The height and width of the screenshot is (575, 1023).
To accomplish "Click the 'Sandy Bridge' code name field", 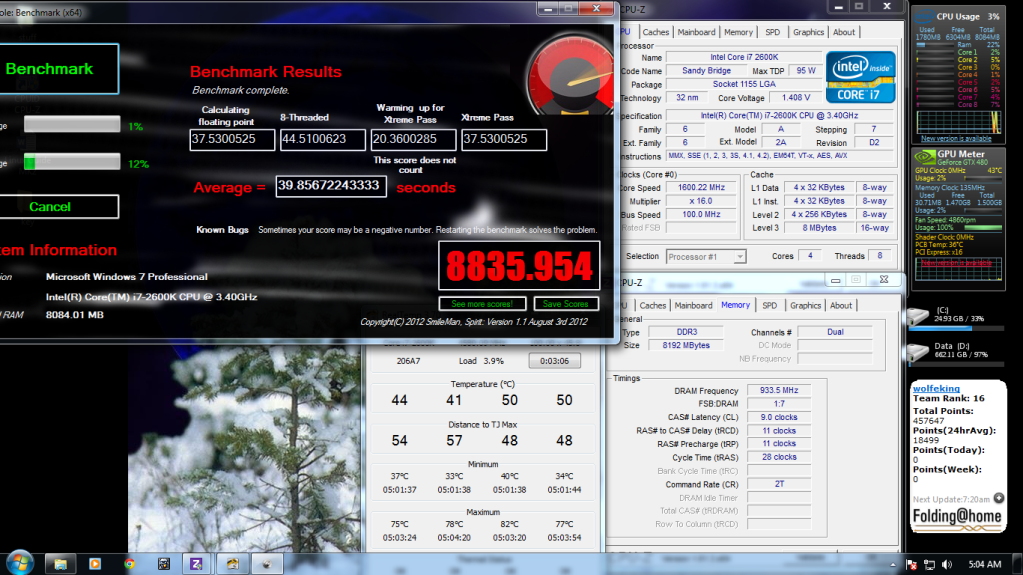I will 706,70.
